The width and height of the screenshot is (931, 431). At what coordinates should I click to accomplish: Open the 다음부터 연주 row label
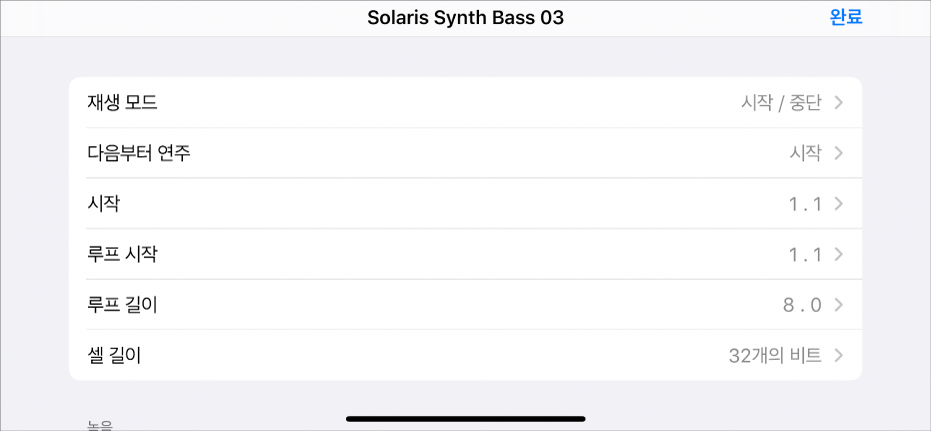coord(139,153)
